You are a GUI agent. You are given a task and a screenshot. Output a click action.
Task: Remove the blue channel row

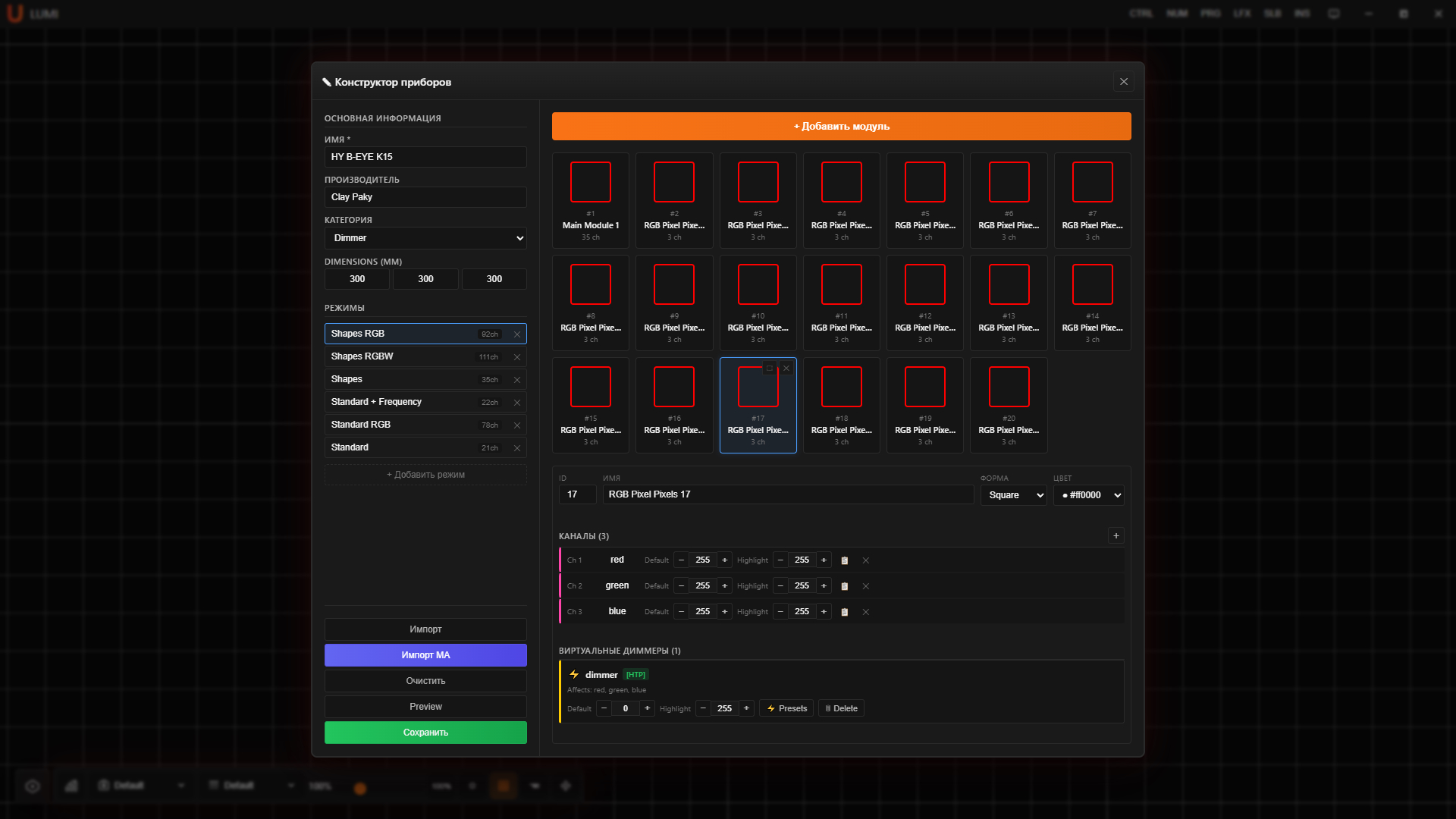[865, 612]
